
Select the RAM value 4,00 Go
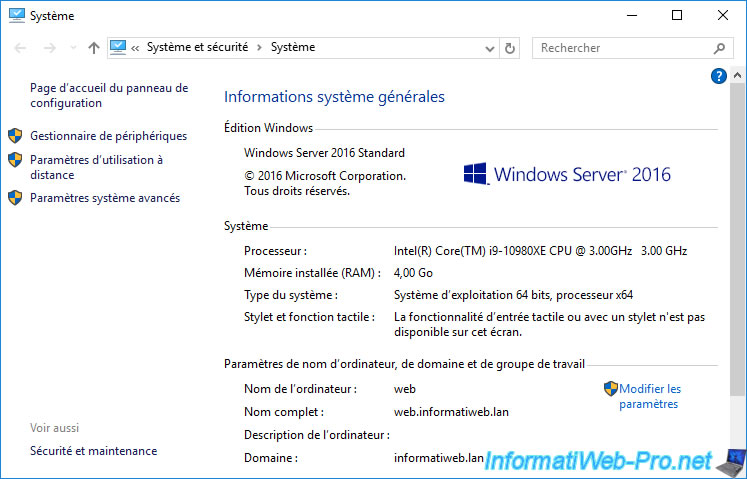pyautogui.click(x=413, y=273)
